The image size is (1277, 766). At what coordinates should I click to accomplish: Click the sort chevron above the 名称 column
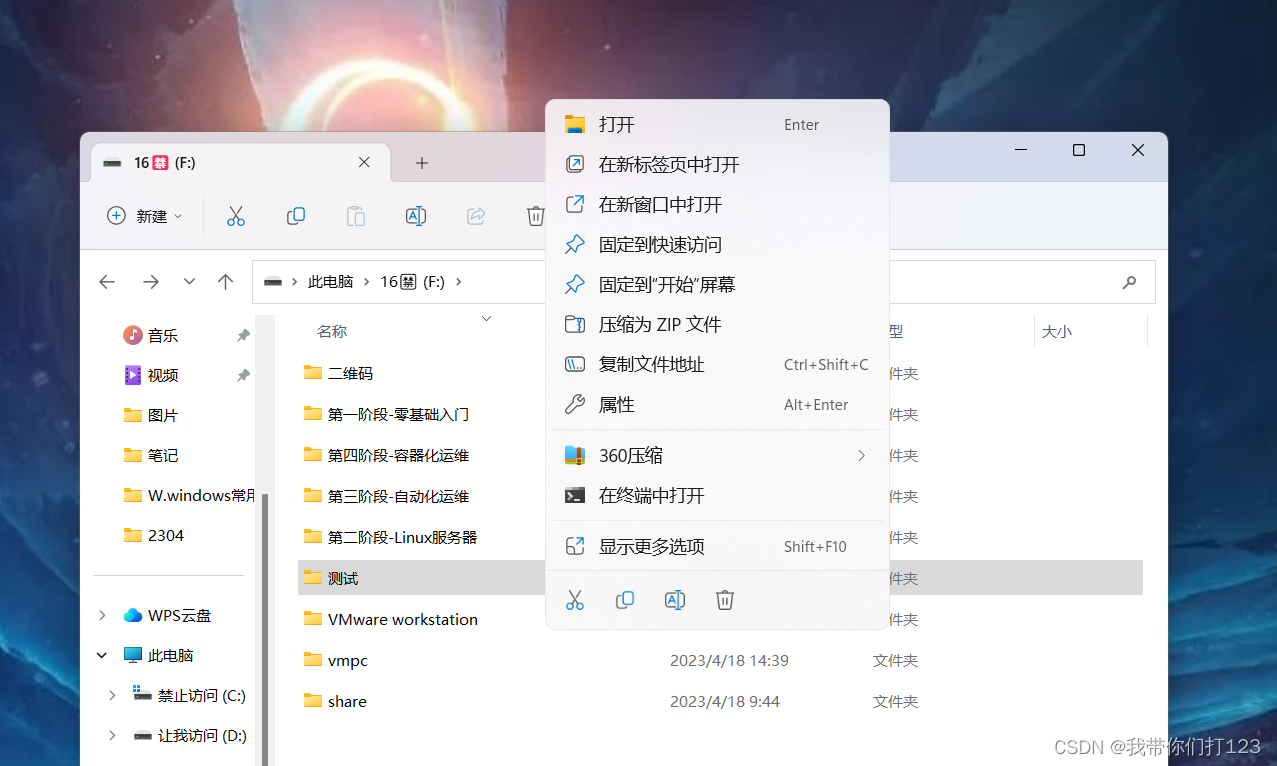487,318
